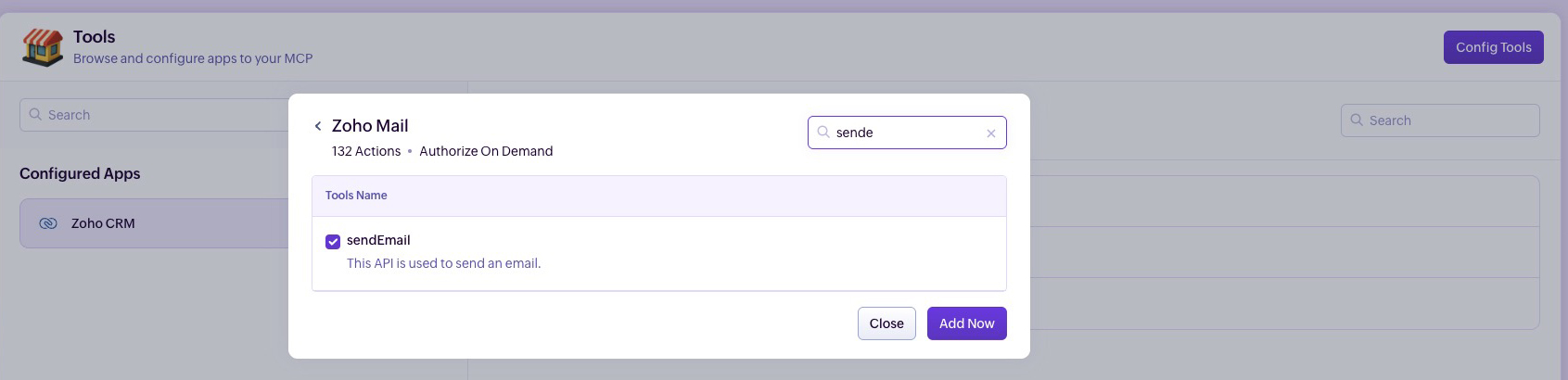Click the sendEmail tool name
This screenshot has height=380, width=1568.
click(x=378, y=240)
